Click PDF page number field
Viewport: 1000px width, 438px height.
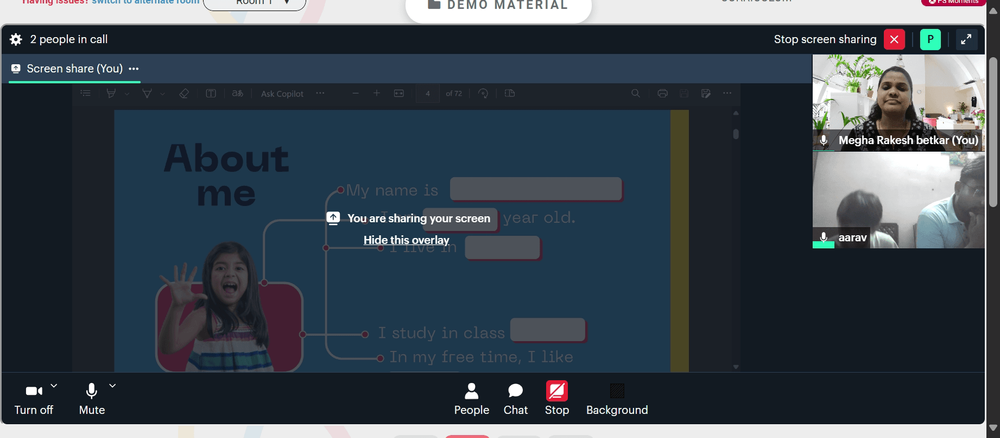pyautogui.click(x=428, y=94)
